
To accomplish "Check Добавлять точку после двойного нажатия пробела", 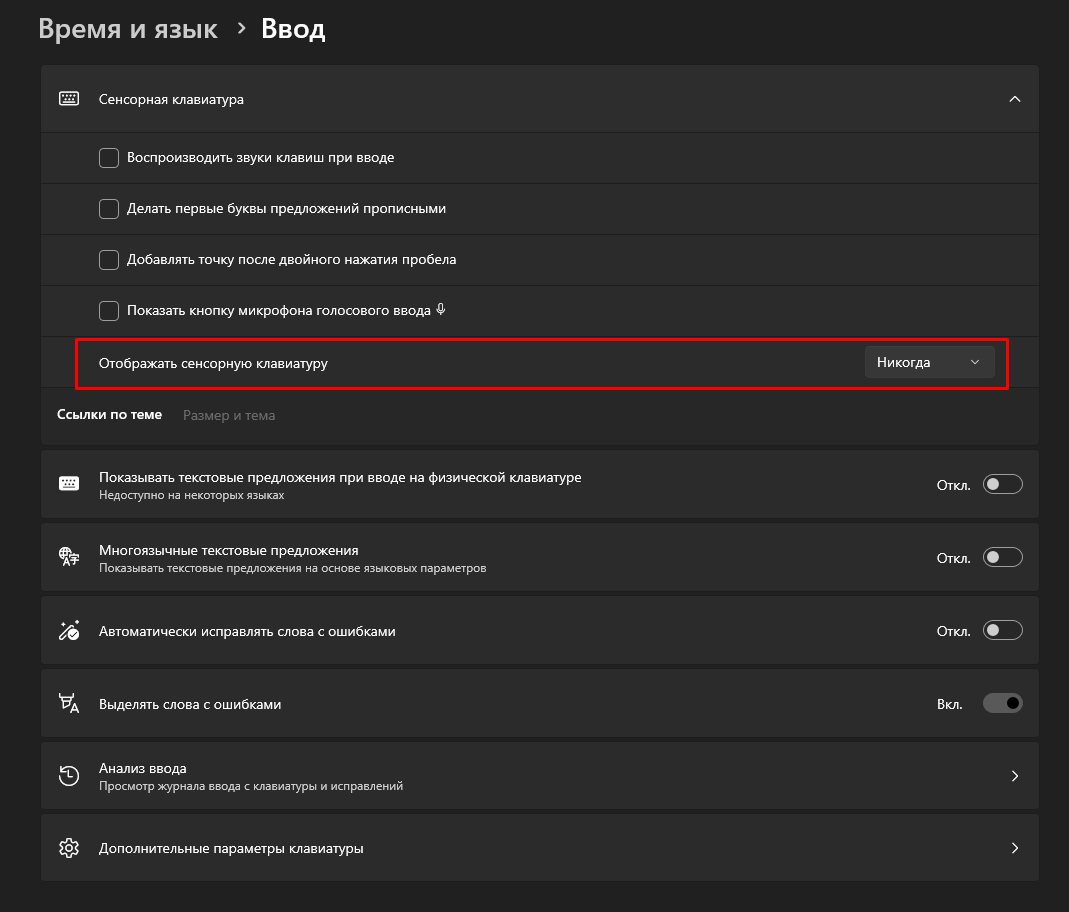I will (109, 260).
